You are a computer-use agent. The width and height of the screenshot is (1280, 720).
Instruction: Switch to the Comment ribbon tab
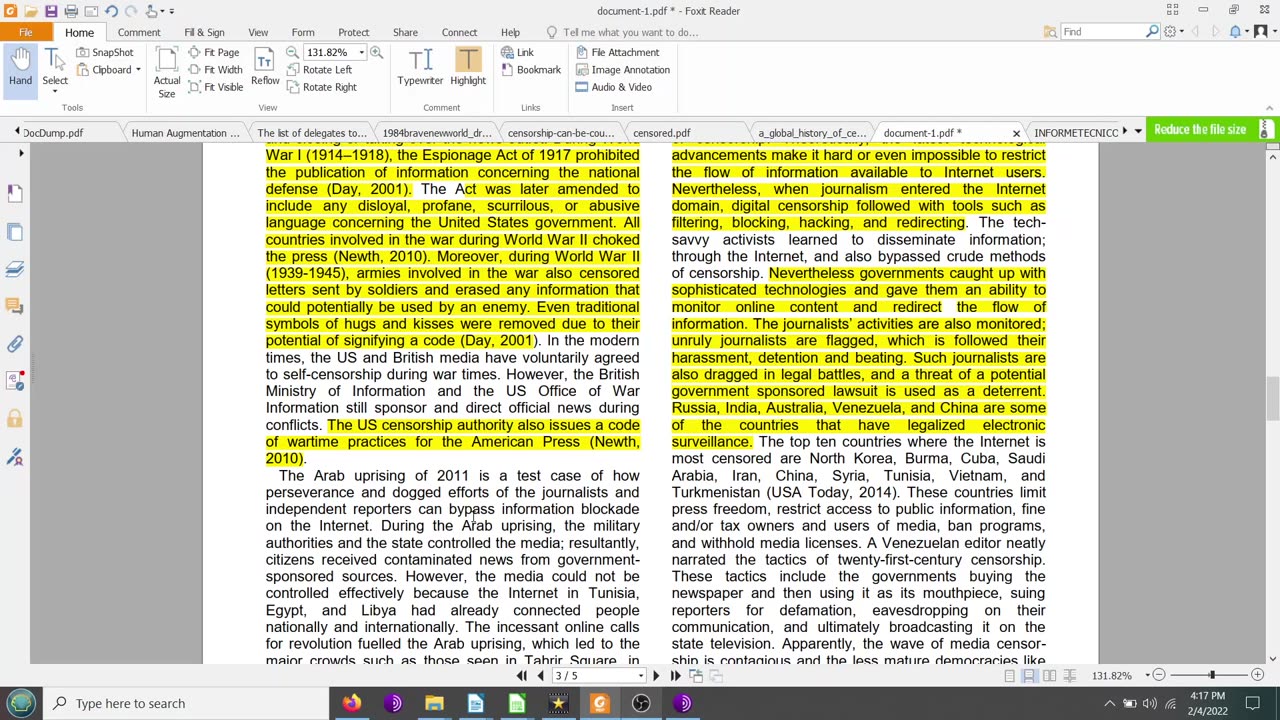coord(139,32)
